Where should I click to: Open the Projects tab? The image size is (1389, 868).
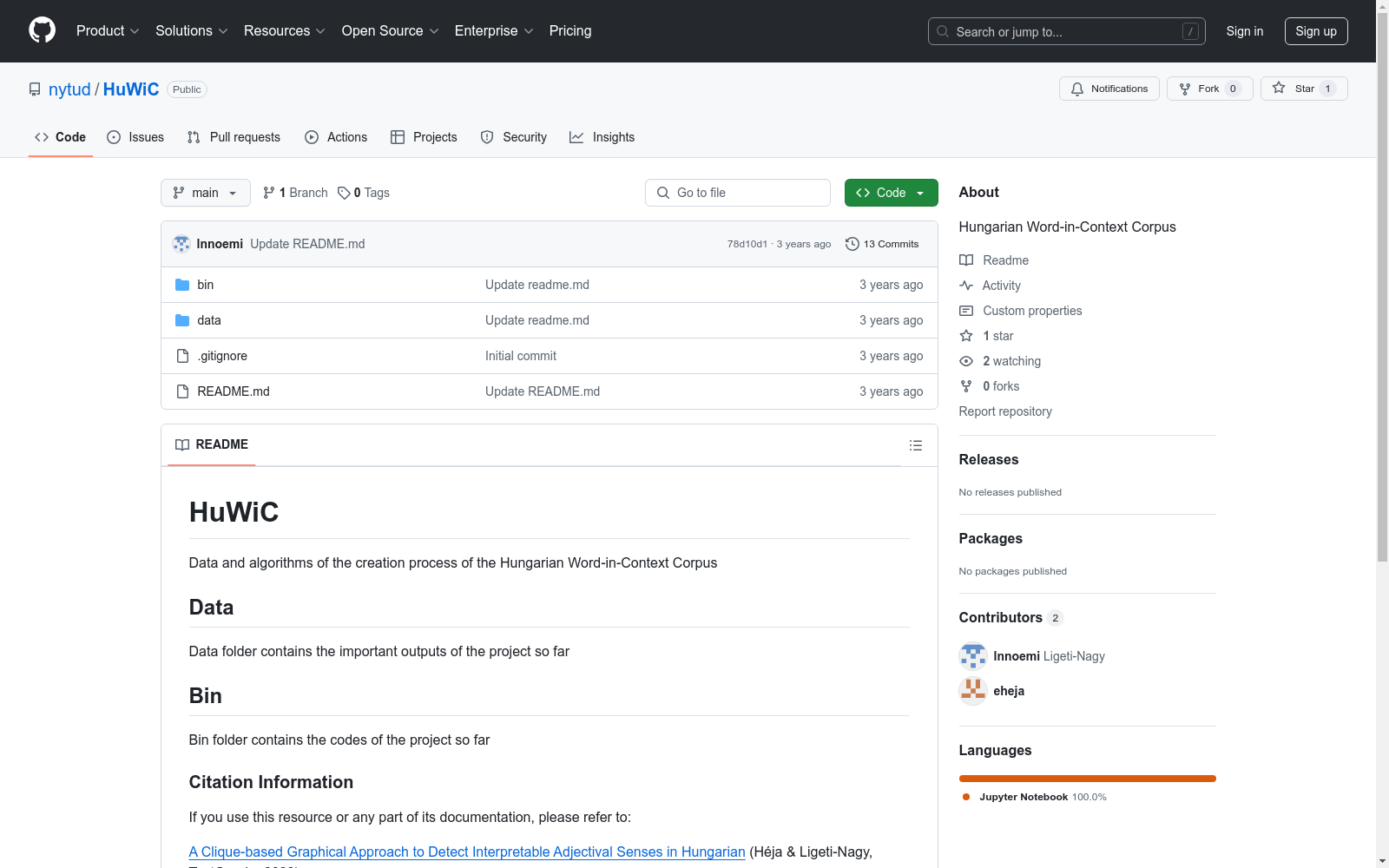[x=424, y=137]
